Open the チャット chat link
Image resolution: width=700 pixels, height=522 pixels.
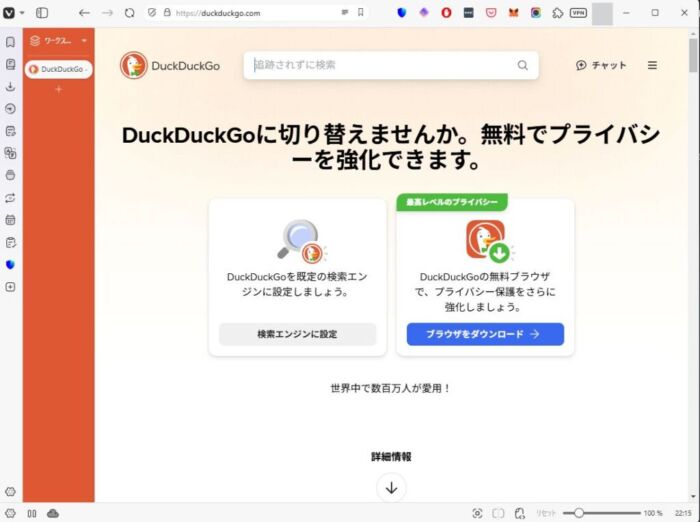pyautogui.click(x=601, y=65)
